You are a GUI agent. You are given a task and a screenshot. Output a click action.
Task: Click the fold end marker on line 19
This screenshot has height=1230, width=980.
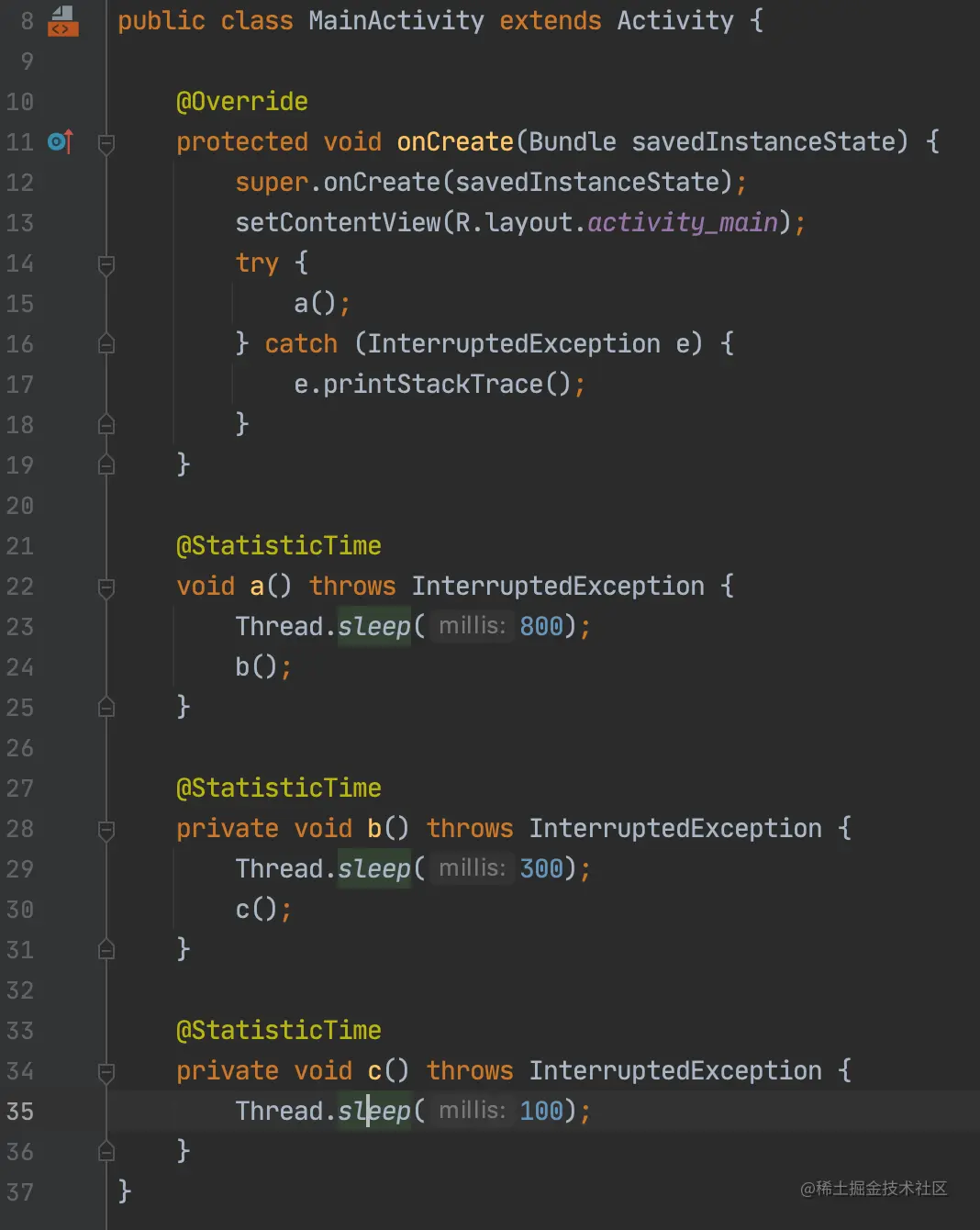[x=106, y=465]
